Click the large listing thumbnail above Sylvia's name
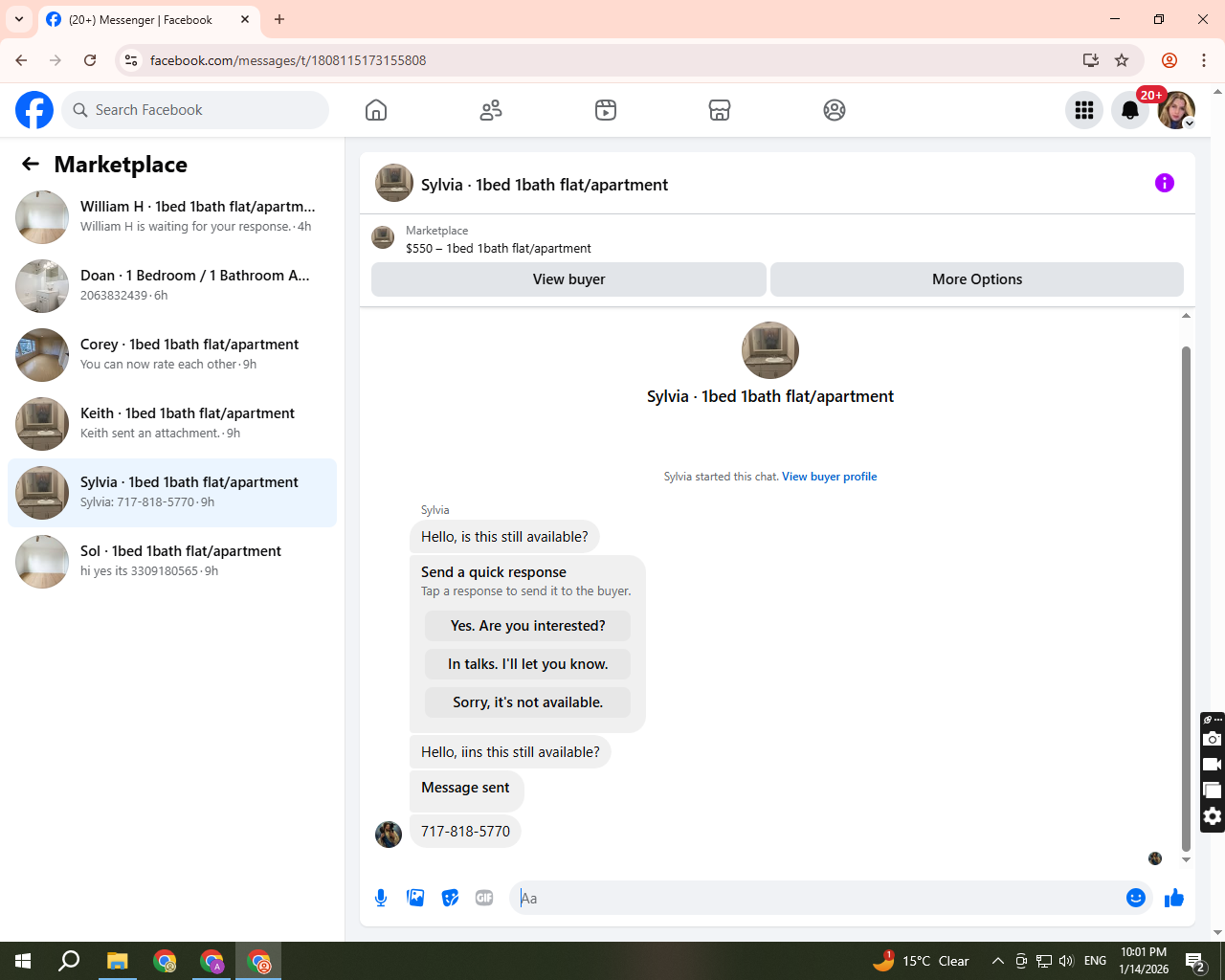Image resolution: width=1225 pixels, height=980 pixels. click(770, 350)
